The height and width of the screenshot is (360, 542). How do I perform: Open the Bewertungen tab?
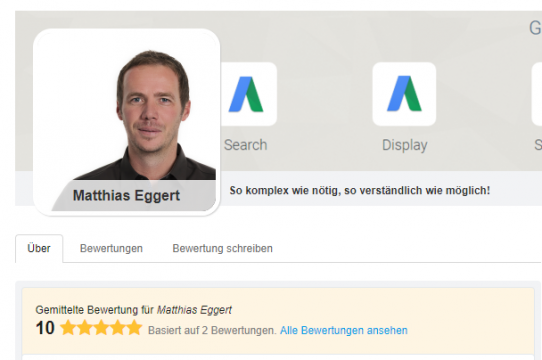[111, 249]
